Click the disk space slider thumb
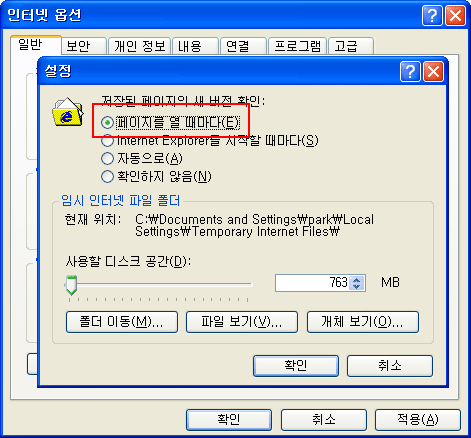Screen dimensions: 471x438 click(x=71, y=285)
